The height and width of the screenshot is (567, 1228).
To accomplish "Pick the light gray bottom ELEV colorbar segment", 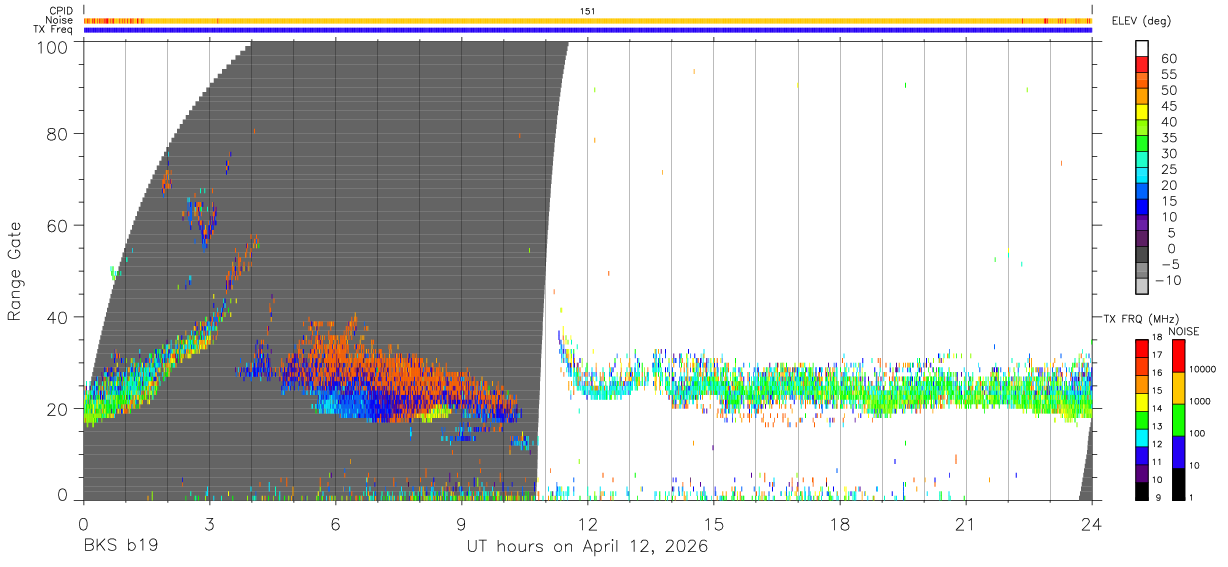I will coord(1143,288).
